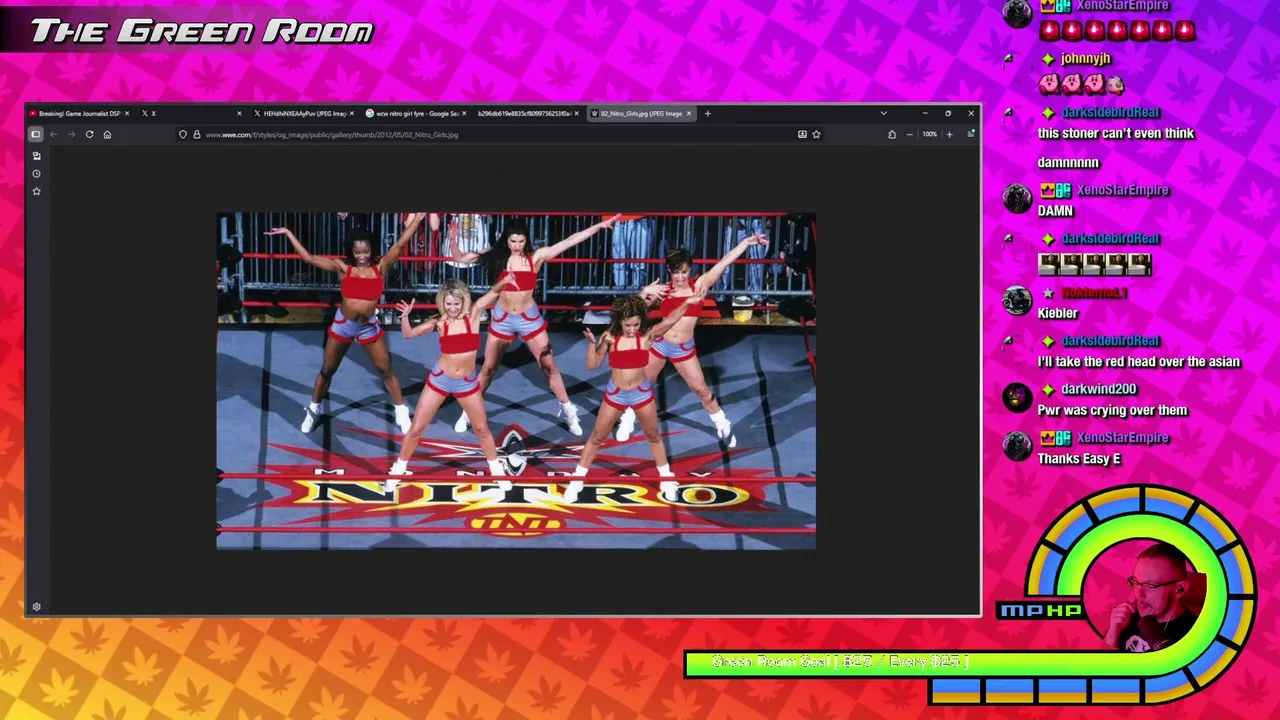The image size is (1280, 720).
Task: Open the browser home page
Action: [107, 134]
